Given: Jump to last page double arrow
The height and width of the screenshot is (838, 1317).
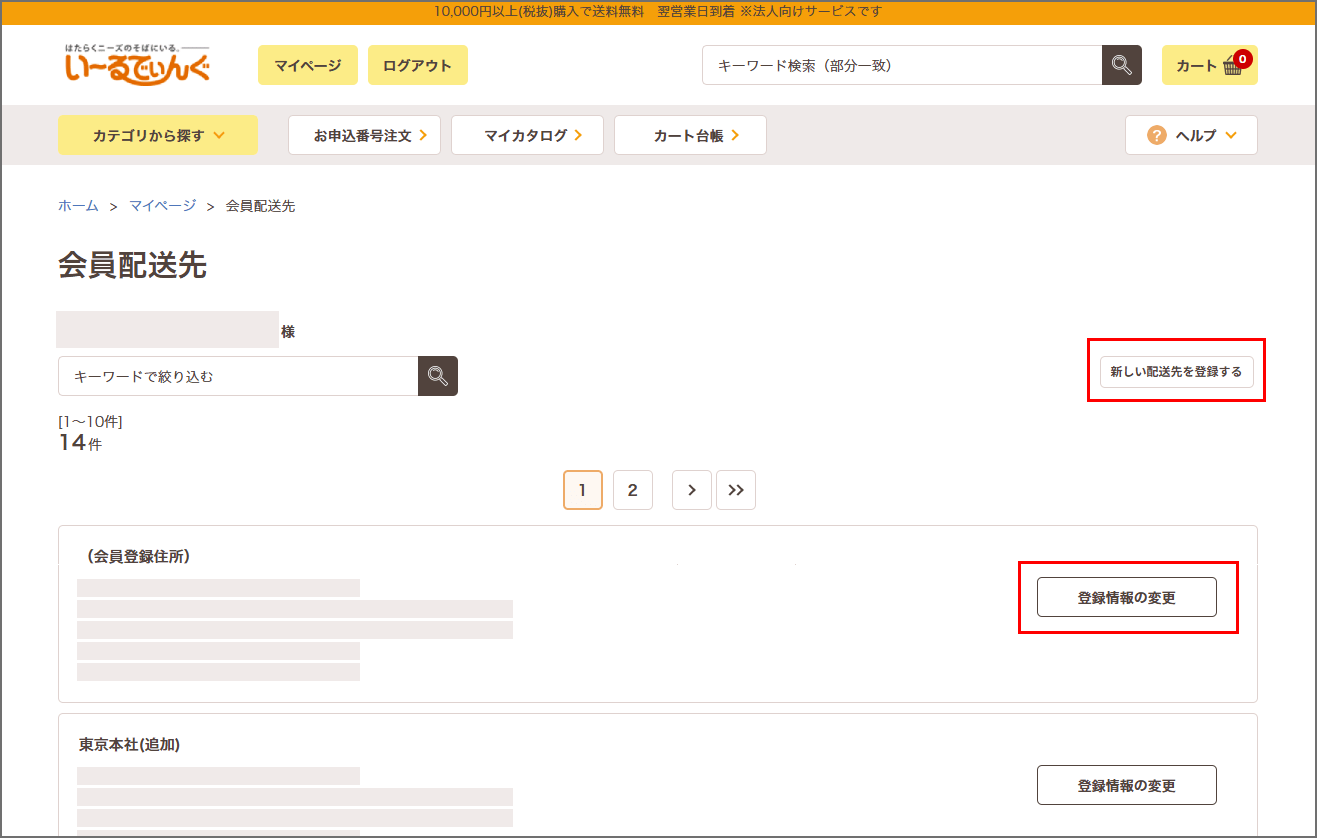Looking at the screenshot, I should click(x=736, y=490).
